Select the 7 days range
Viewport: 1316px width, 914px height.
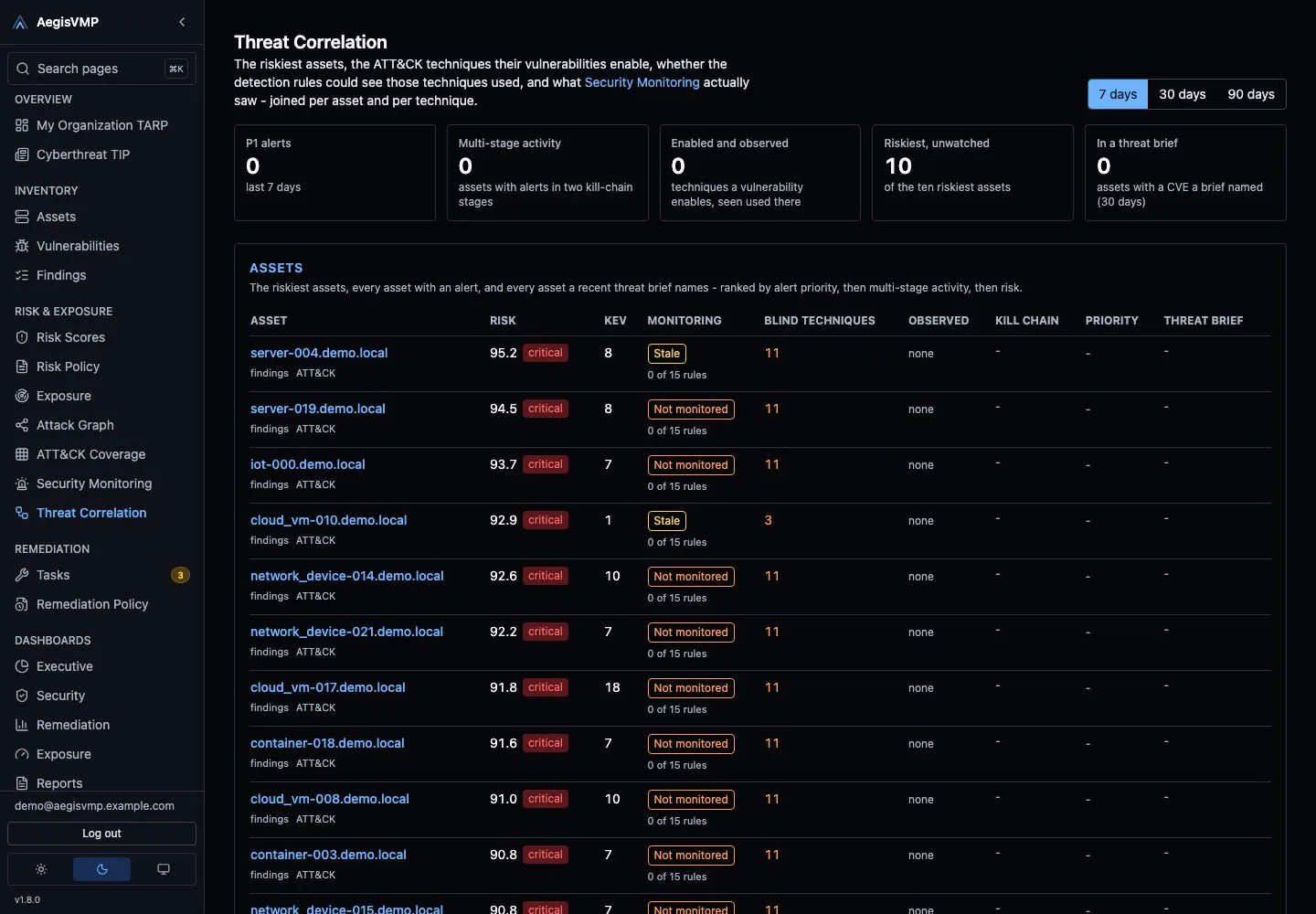[x=1118, y=94]
